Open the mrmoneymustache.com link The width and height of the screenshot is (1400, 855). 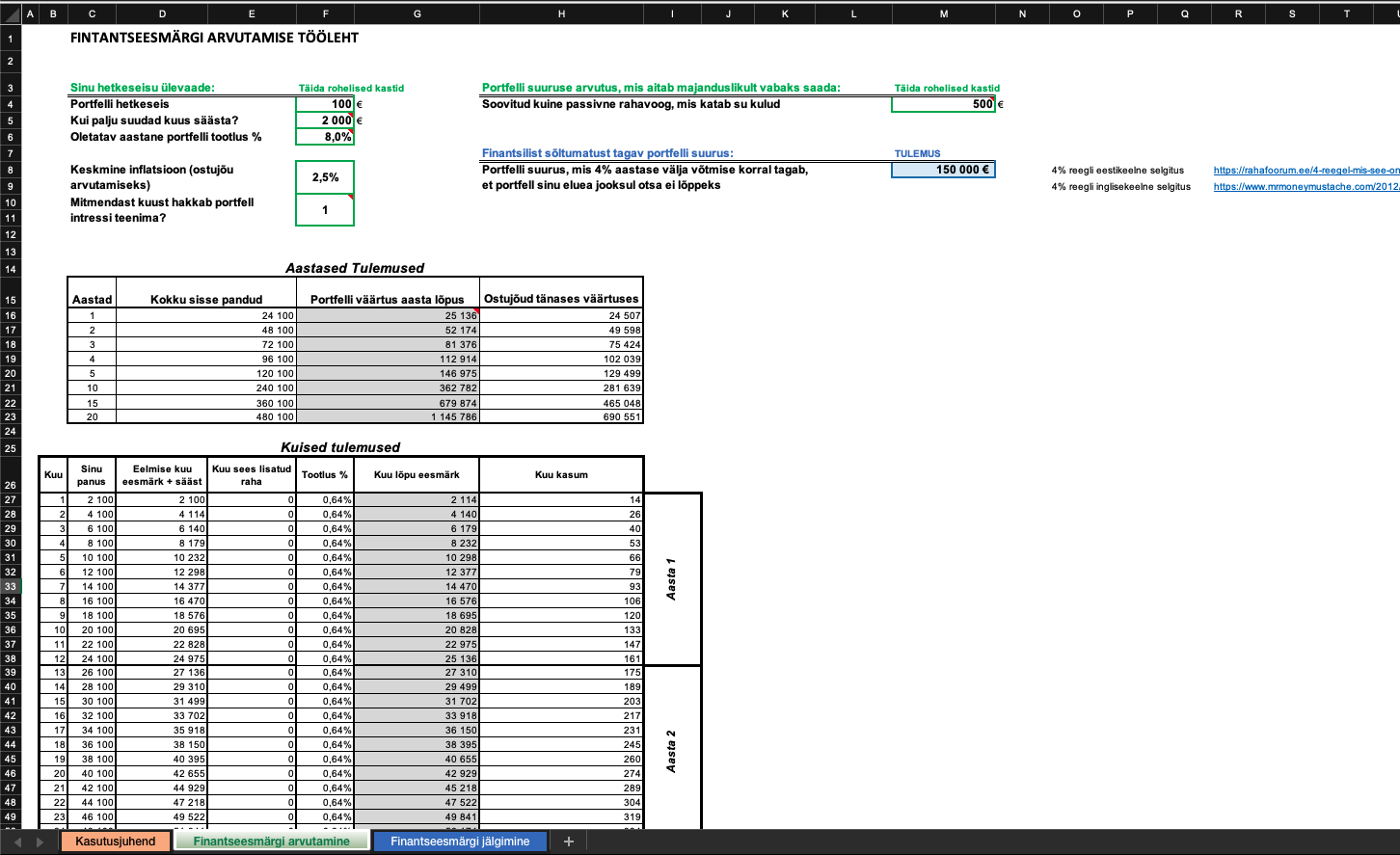coord(1306,187)
